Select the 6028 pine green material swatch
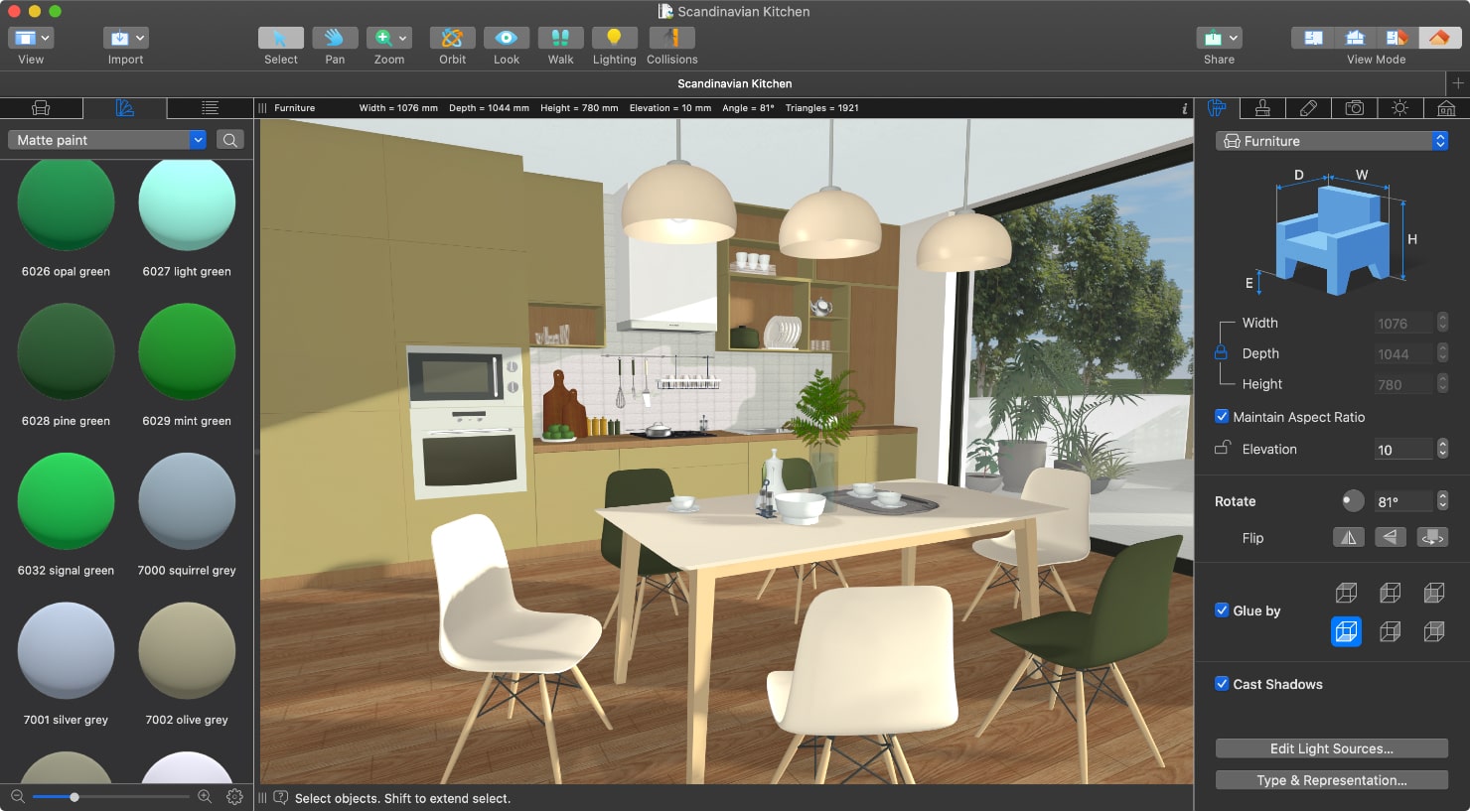Image resolution: width=1470 pixels, height=812 pixels. (x=66, y=351)
